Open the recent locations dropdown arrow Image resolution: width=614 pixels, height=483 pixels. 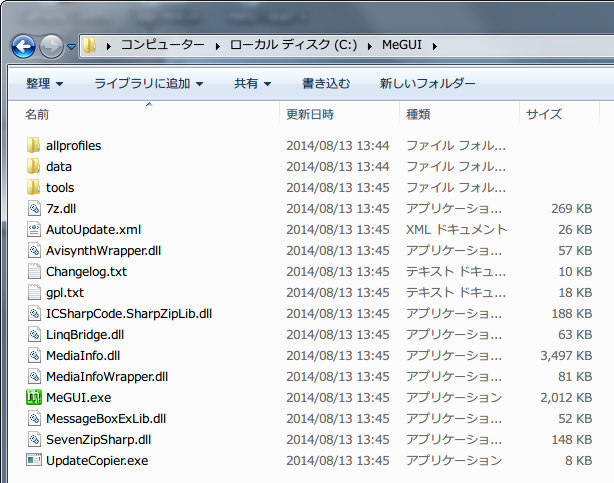tap(71, 47)
